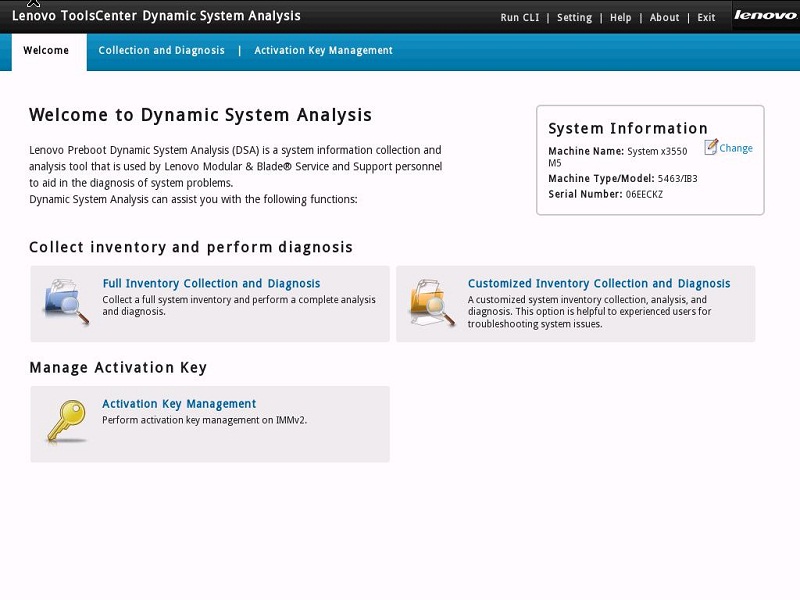
Task: Click the Full Inventory folder magnifier icon
Action: pos(66,303)
